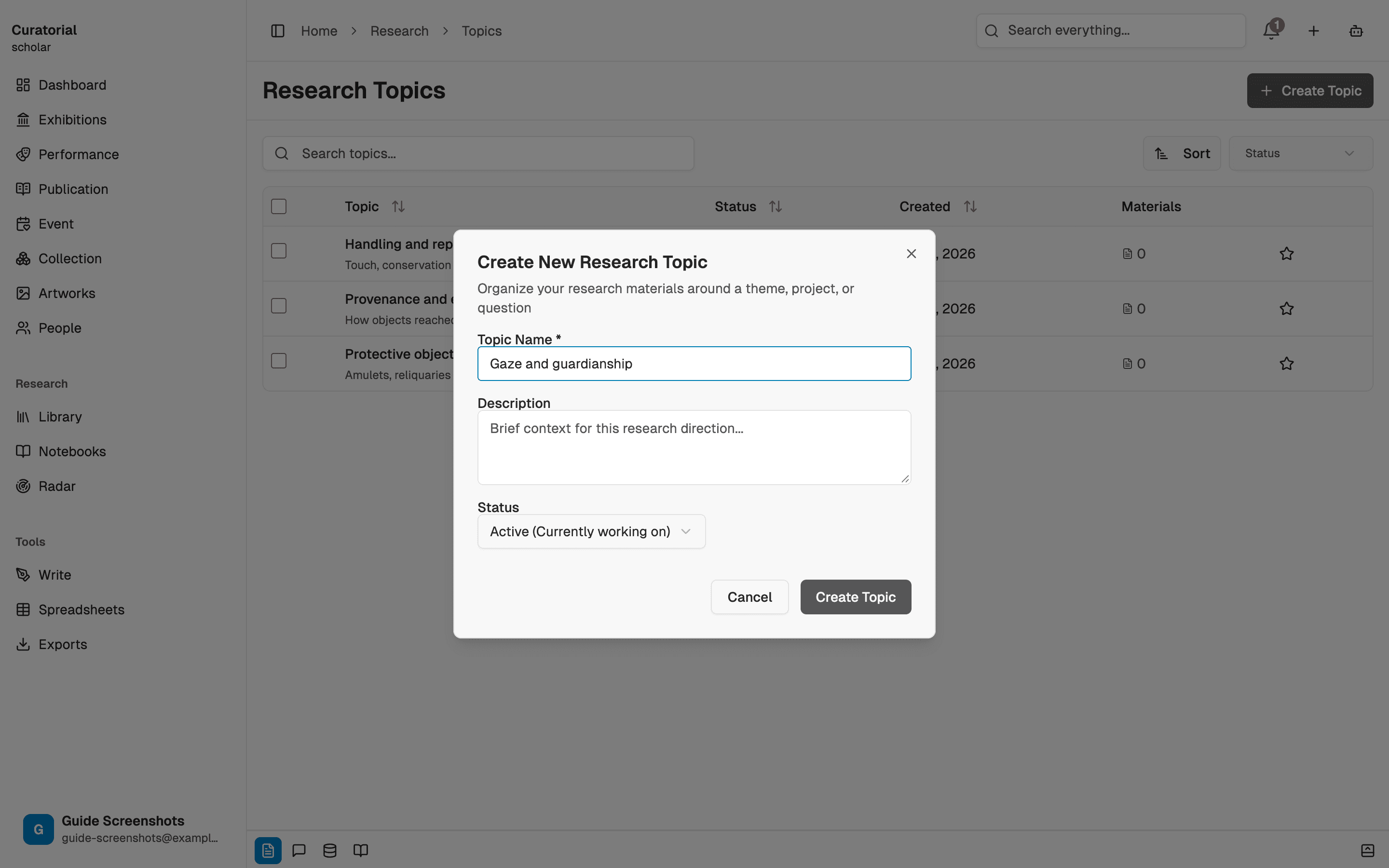This screenshot has height=868, width=1389.
Task: Click the Description text area
Action: (694, 447)
